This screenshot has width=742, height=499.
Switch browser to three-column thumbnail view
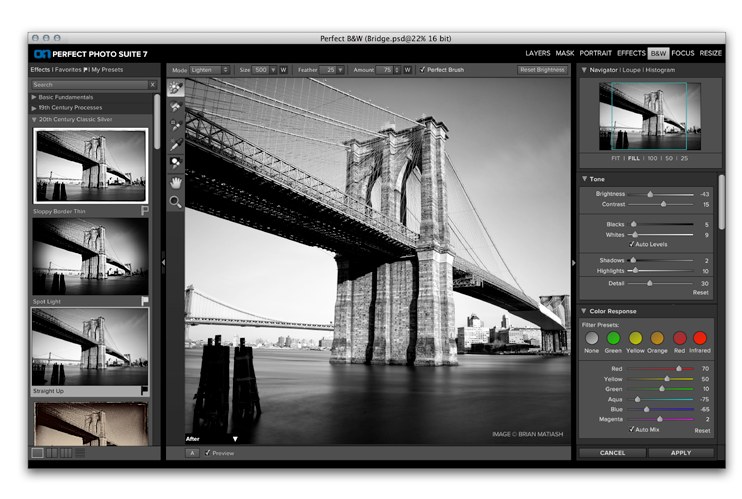tap(66, 453)
